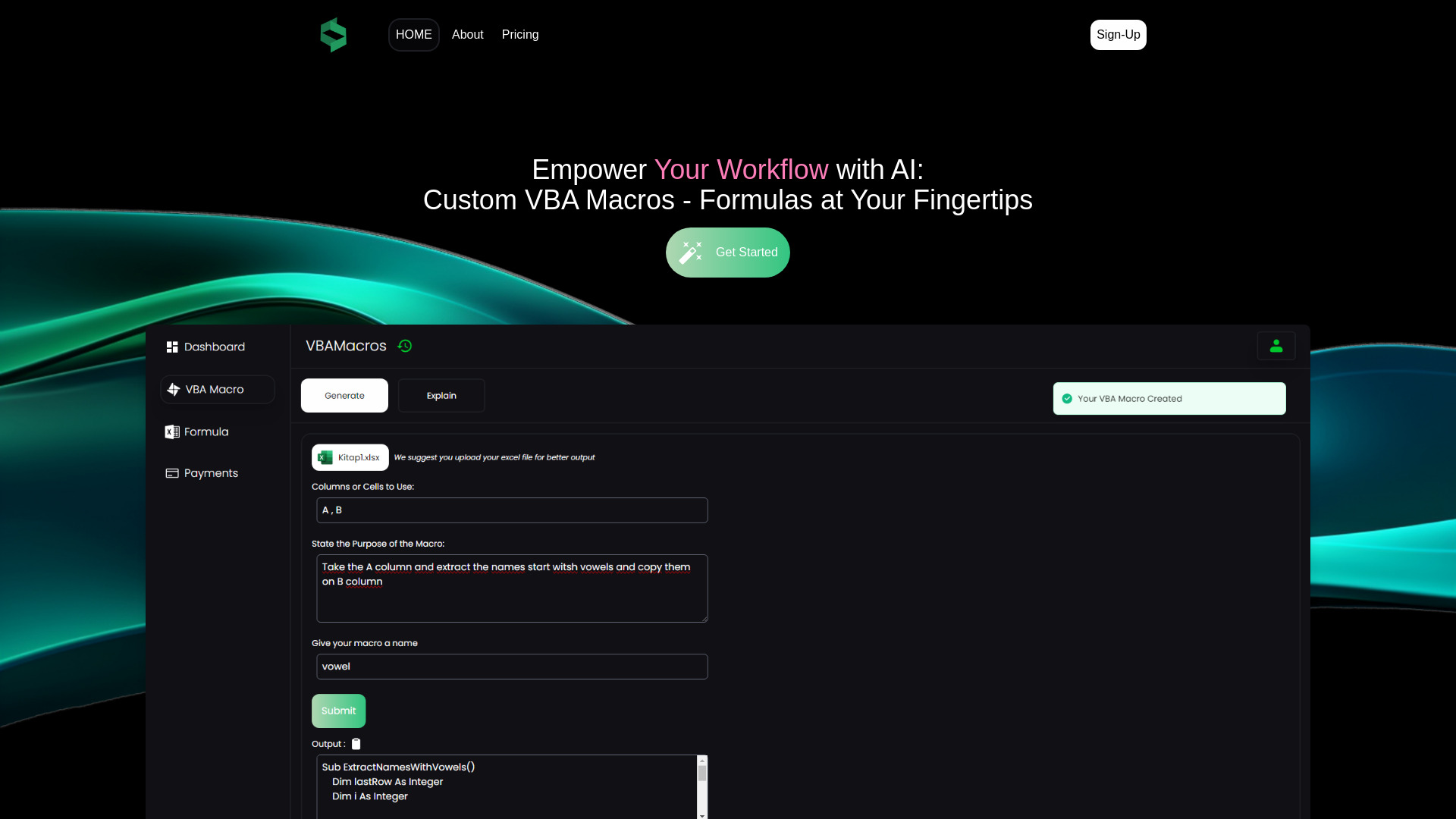Viewport: 1456px width, 819px height.
Task: Click the Submit button
Action: 338,710
